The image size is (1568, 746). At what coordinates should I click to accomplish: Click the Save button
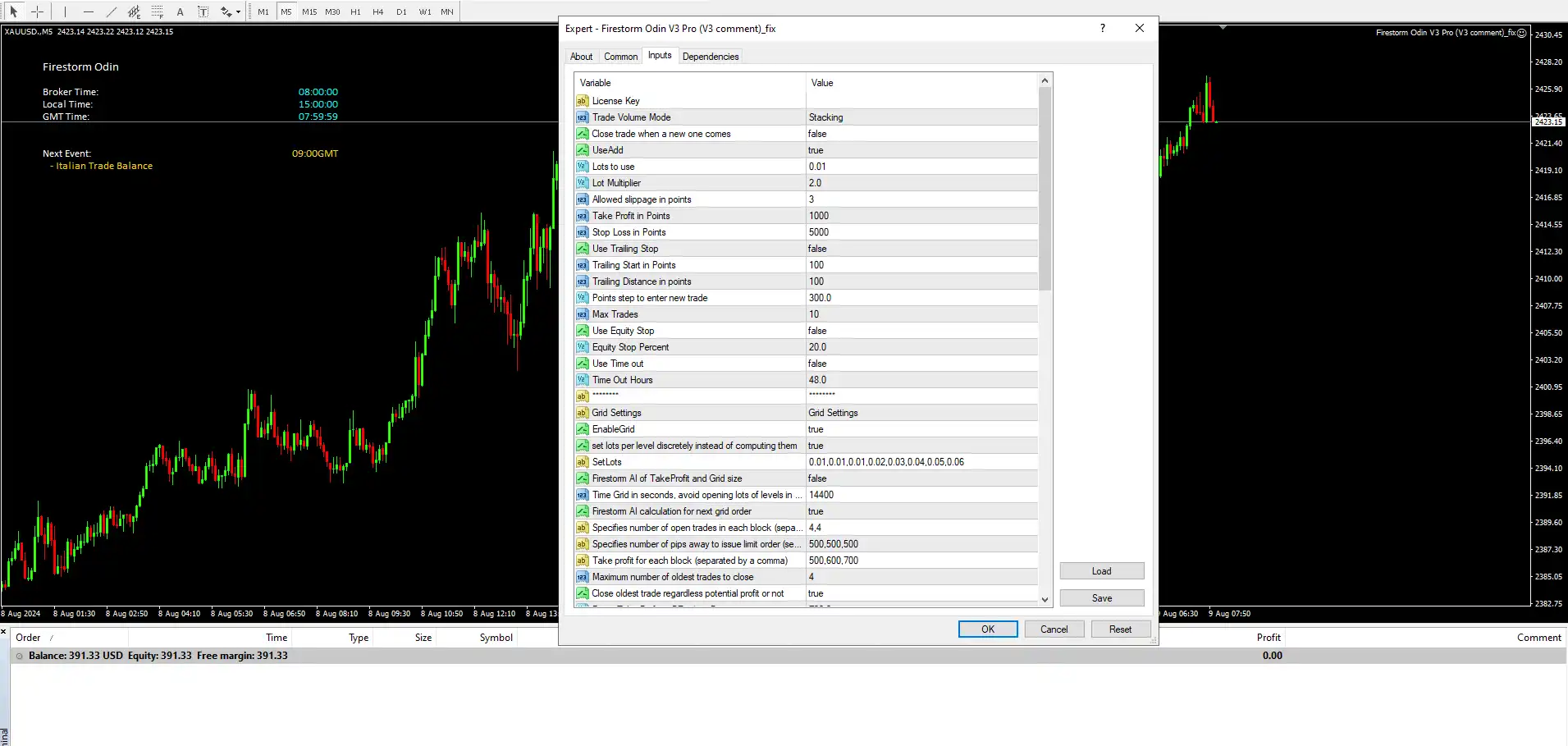(1102, 598)
